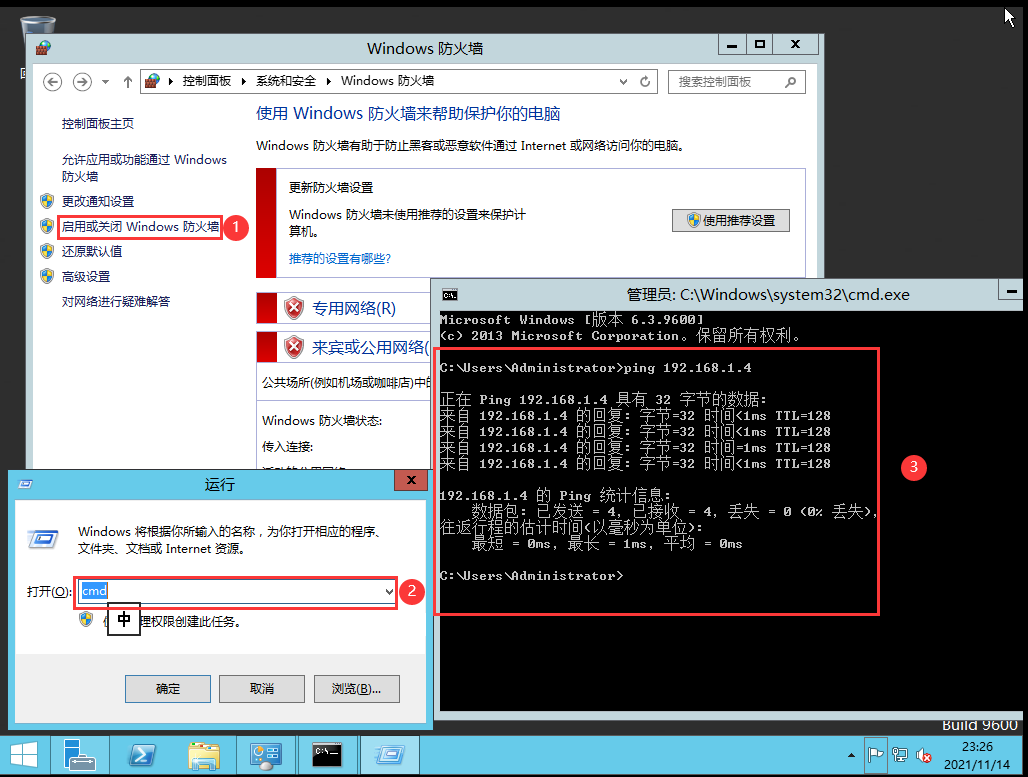Viewport: 1028px width, 777px height.
Task: Open 启用或关闭 Windows 防火墙 link
Action: pos(140,227)
